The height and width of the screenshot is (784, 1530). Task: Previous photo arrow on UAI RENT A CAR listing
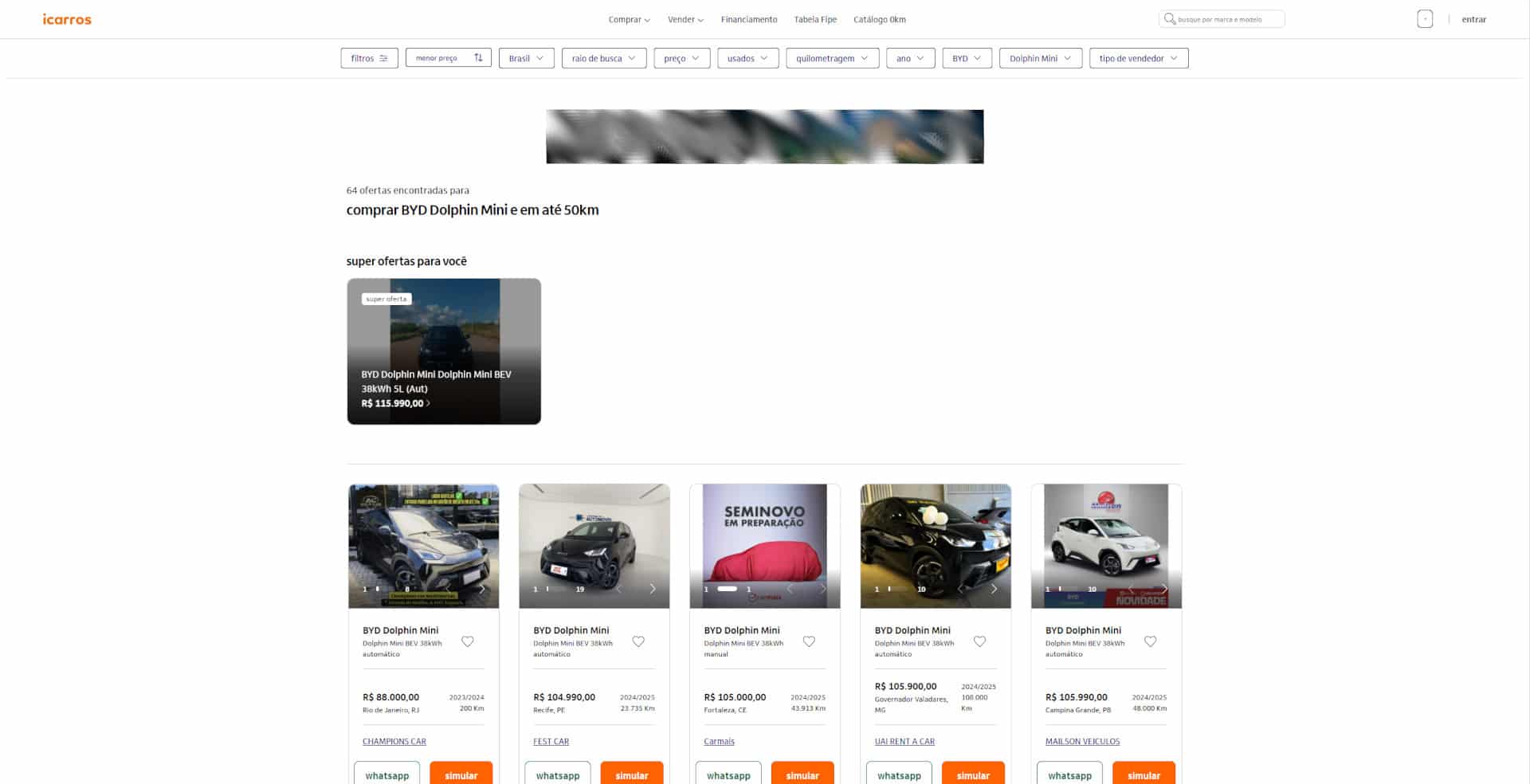coord(960,589)
